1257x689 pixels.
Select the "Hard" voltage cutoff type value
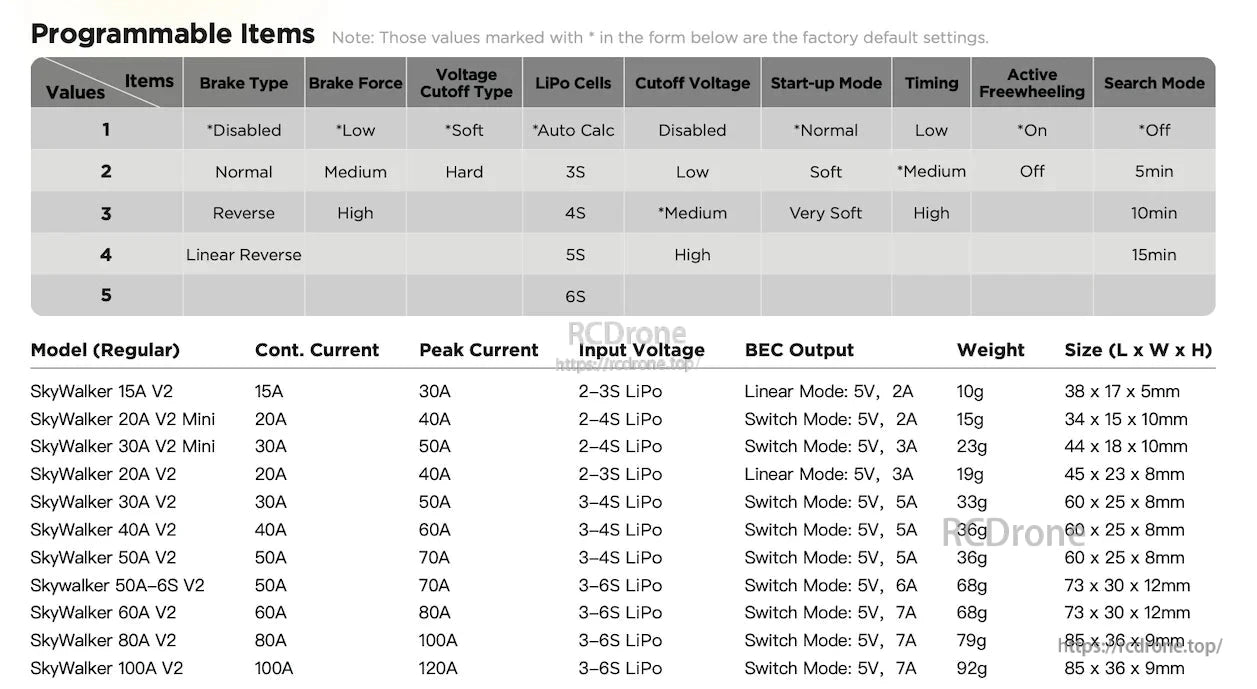coord(464,172)
